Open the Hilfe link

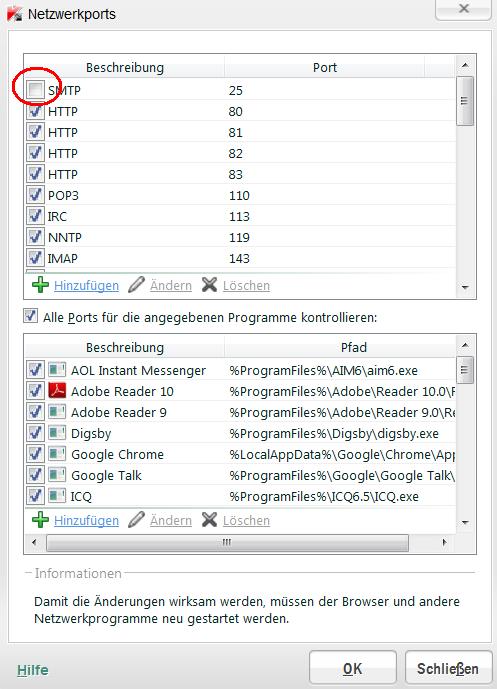[33, 670]
